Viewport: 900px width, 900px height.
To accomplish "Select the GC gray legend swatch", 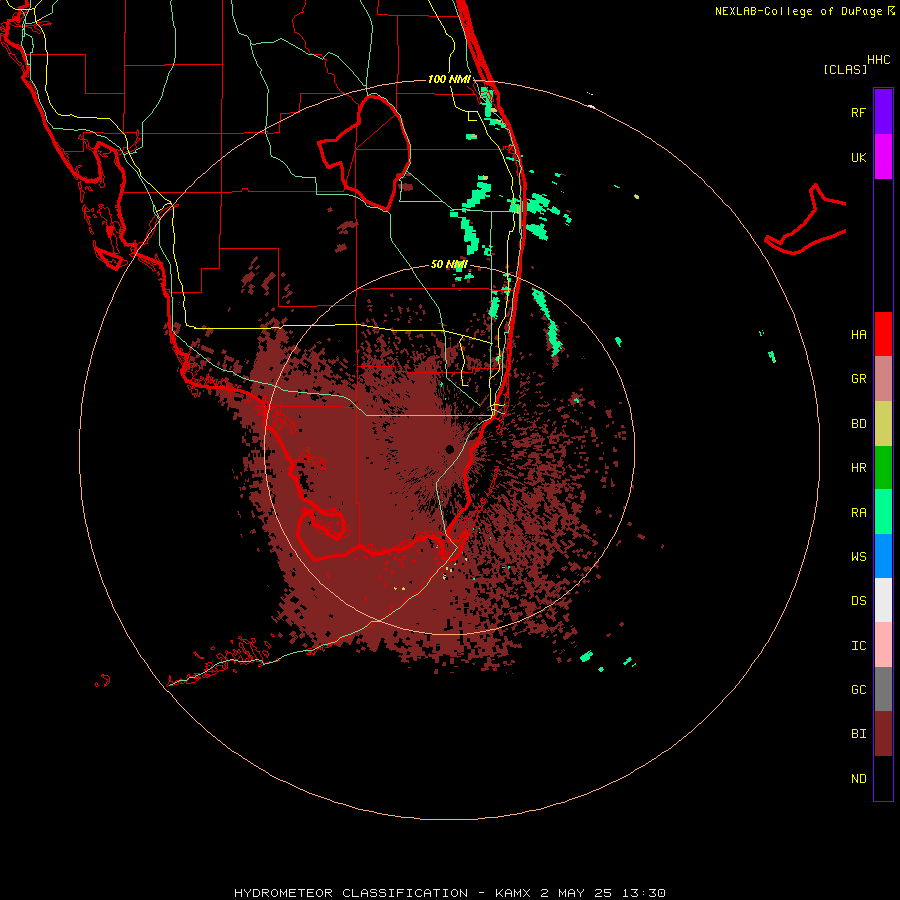I will coord(883,689).
